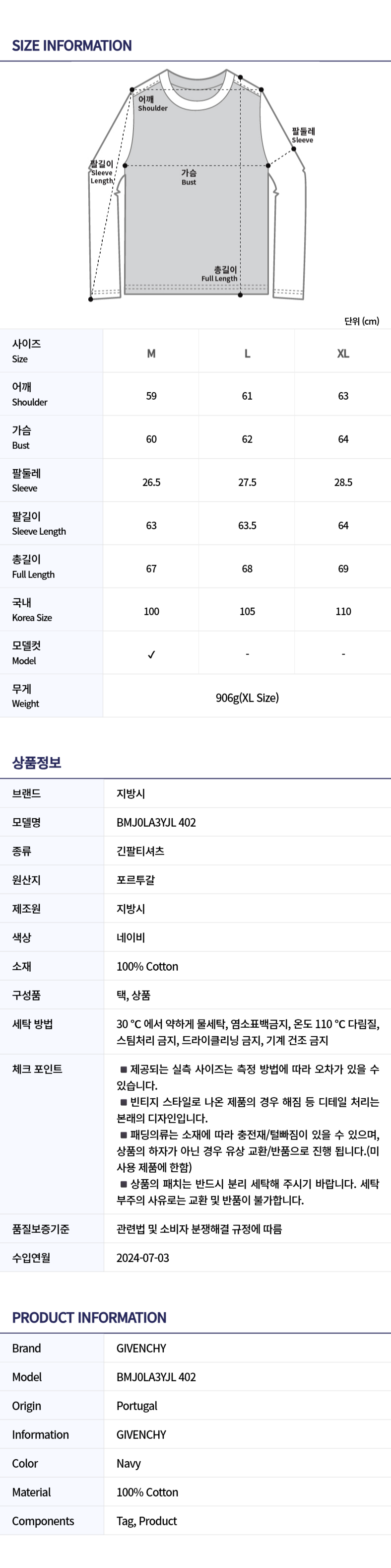Click the Full Length label in diagram
The image size is (391, 1568).
pyautogui.click(x=219, y=274)
